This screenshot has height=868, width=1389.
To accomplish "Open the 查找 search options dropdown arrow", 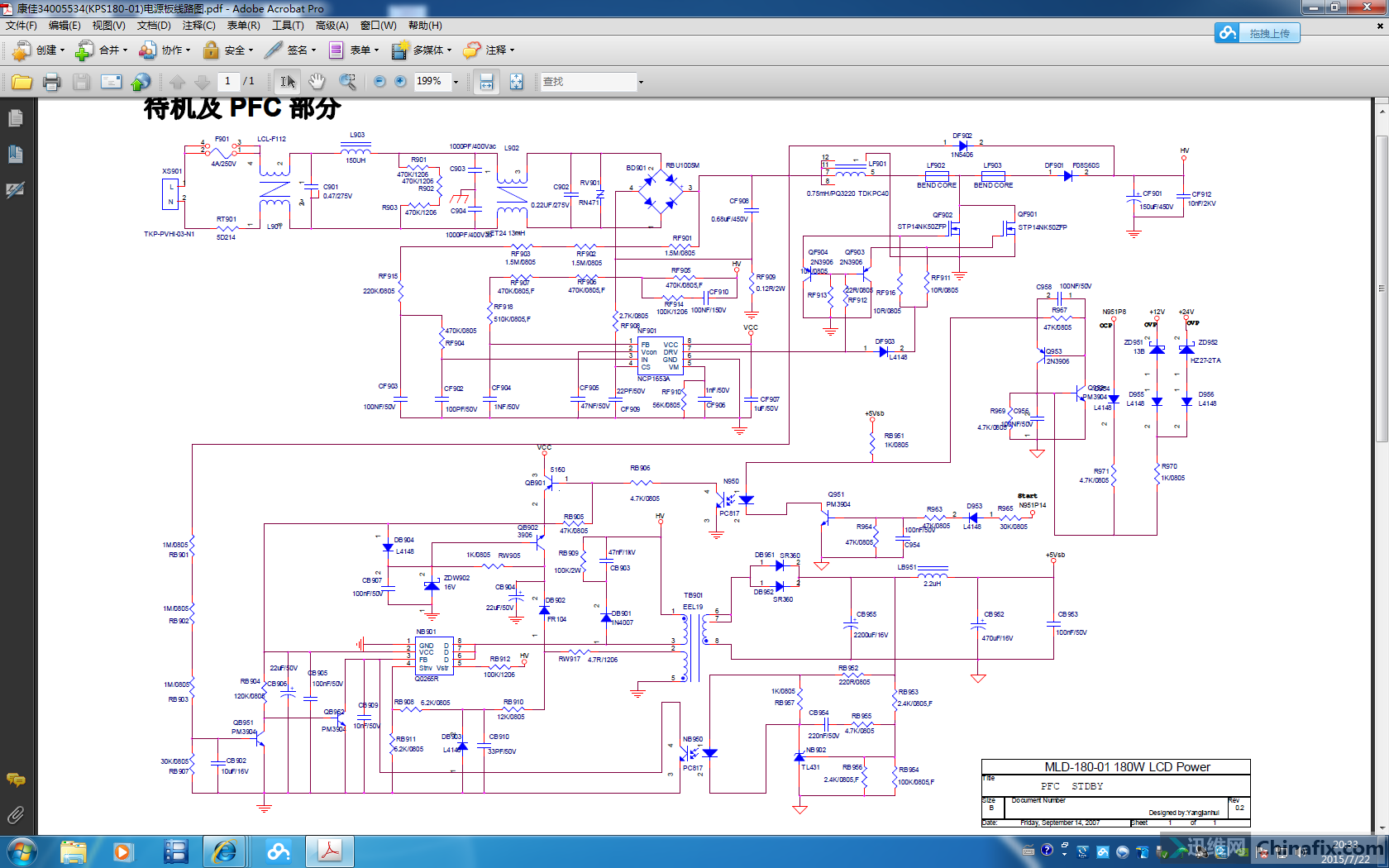I will point(641,82).
